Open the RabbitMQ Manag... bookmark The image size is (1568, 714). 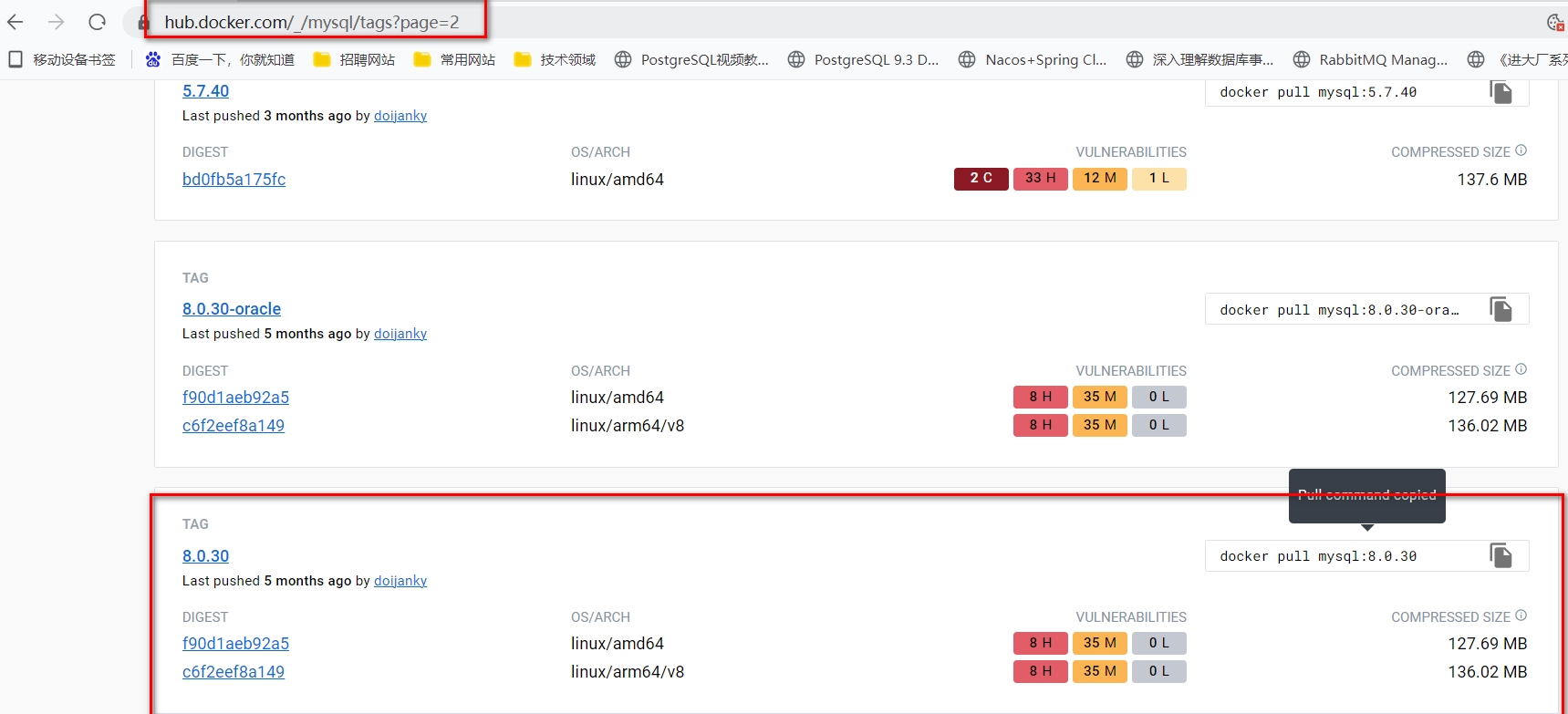point(1370,59)
